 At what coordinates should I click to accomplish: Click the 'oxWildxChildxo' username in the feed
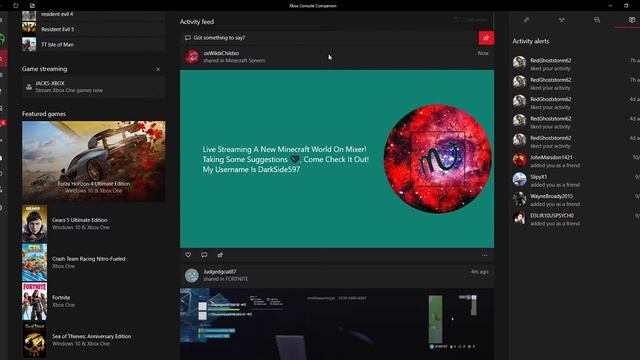221,53
